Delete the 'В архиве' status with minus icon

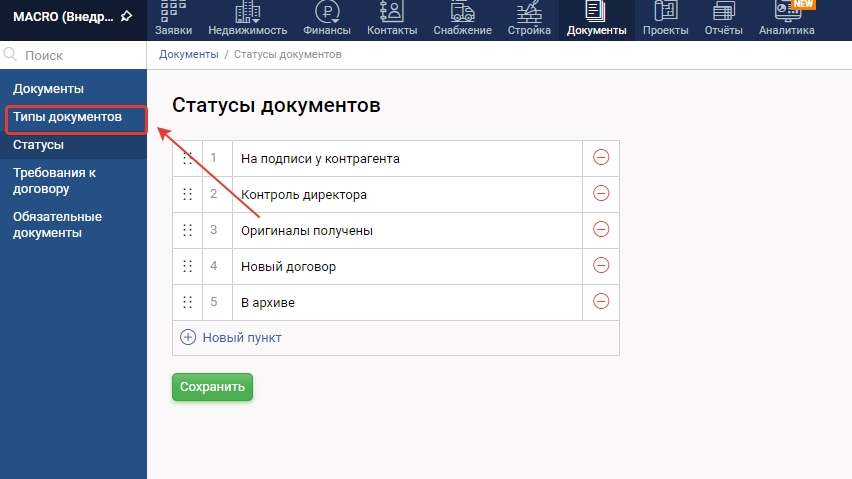[601, 302]
